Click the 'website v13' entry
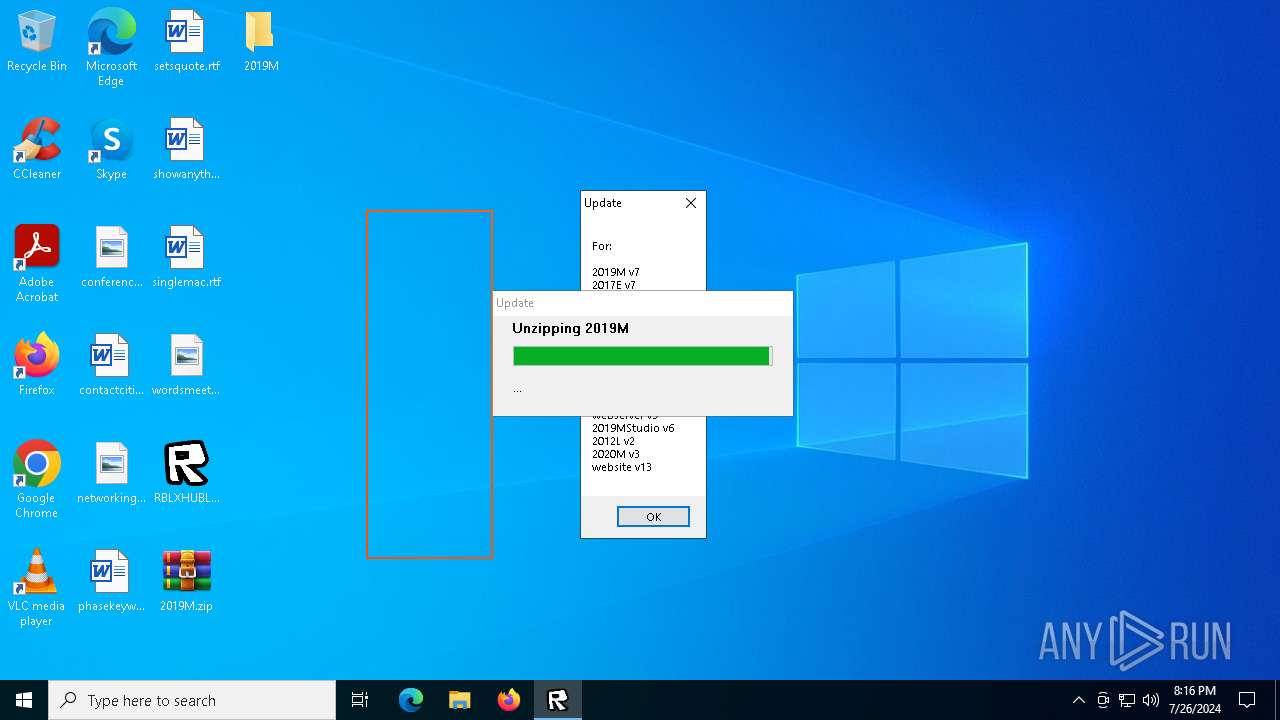Screen dimensions: 1280x720 tap(621, 467)
